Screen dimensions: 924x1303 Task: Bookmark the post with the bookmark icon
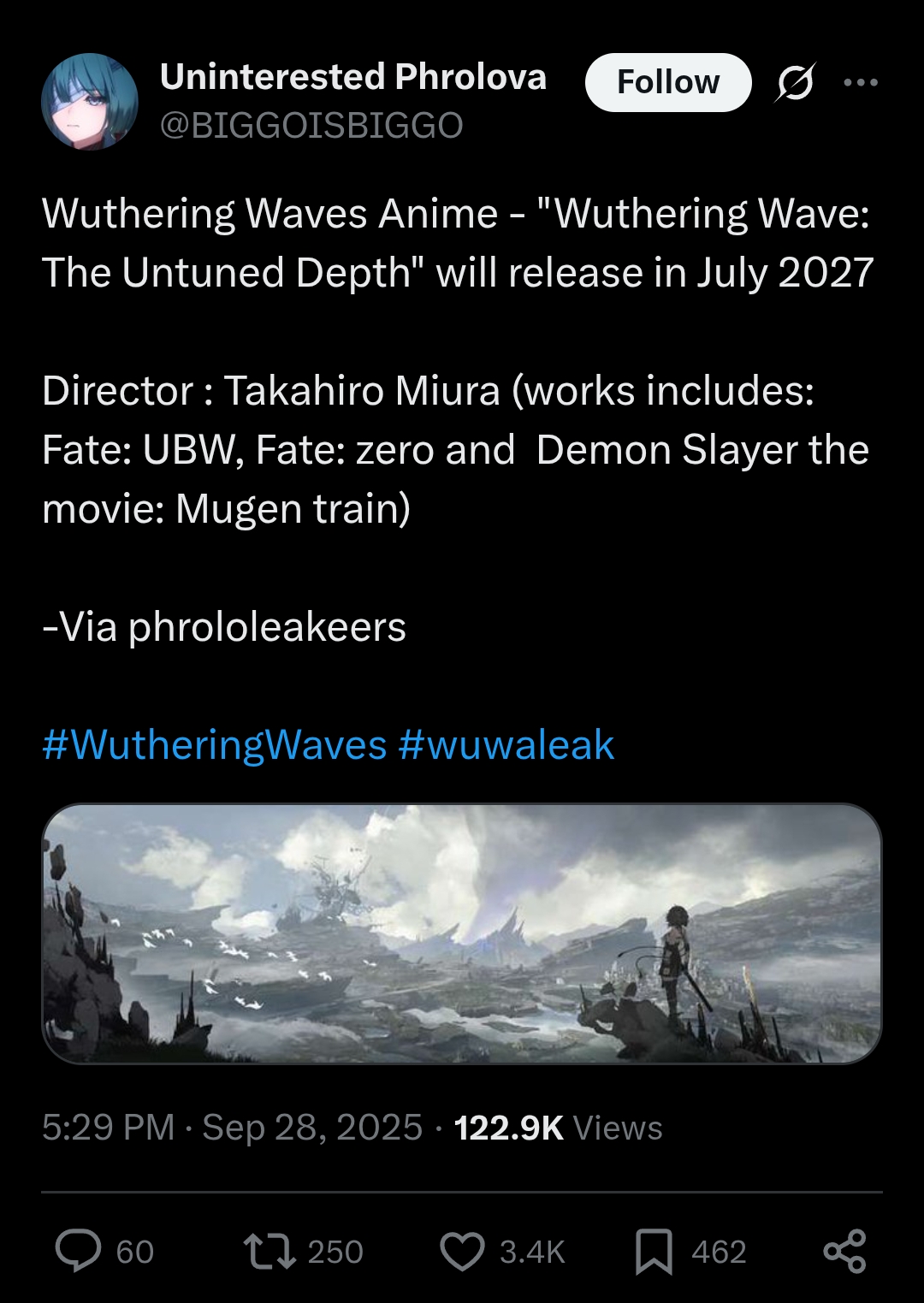(x=654, y=1252)
